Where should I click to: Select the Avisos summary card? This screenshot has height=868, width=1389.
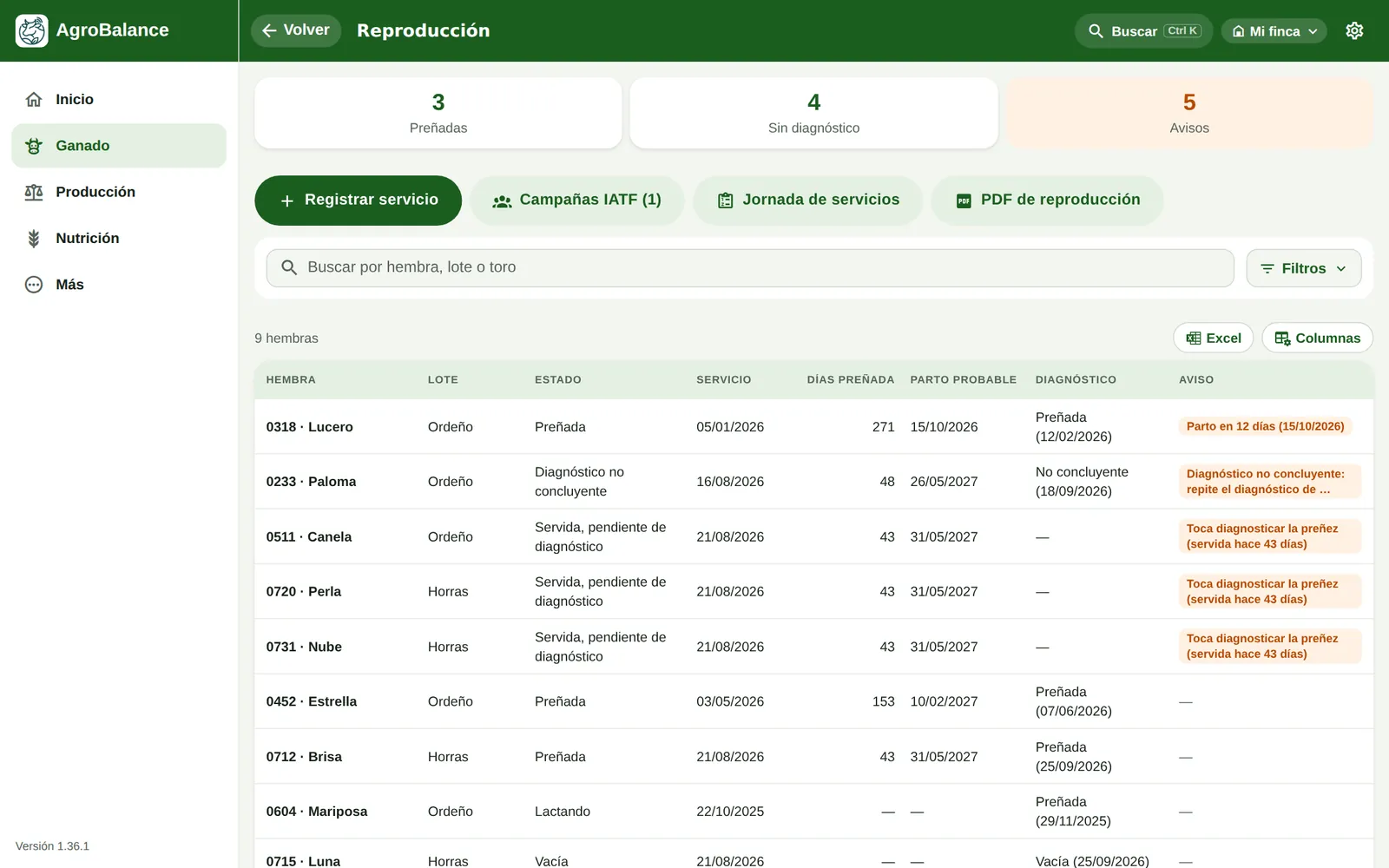point(1189,113)
